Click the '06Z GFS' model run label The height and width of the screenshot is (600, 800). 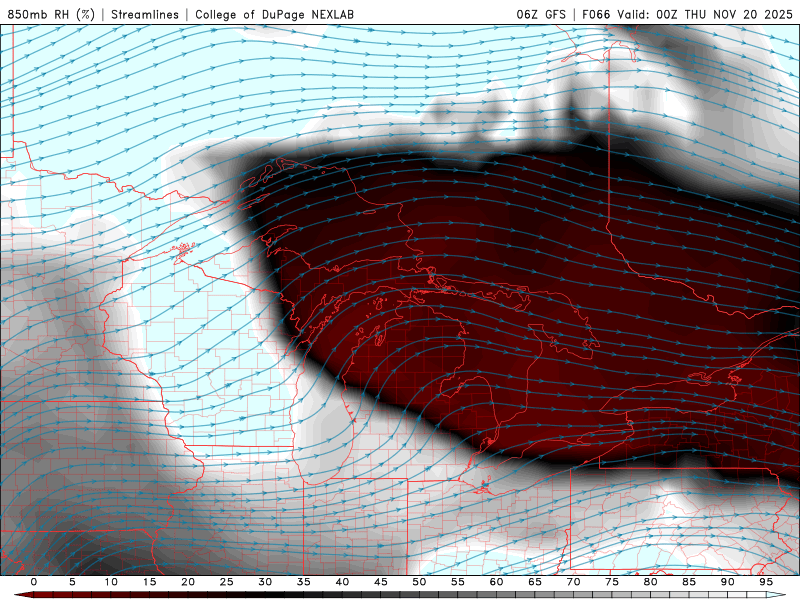tap(541, 14)
